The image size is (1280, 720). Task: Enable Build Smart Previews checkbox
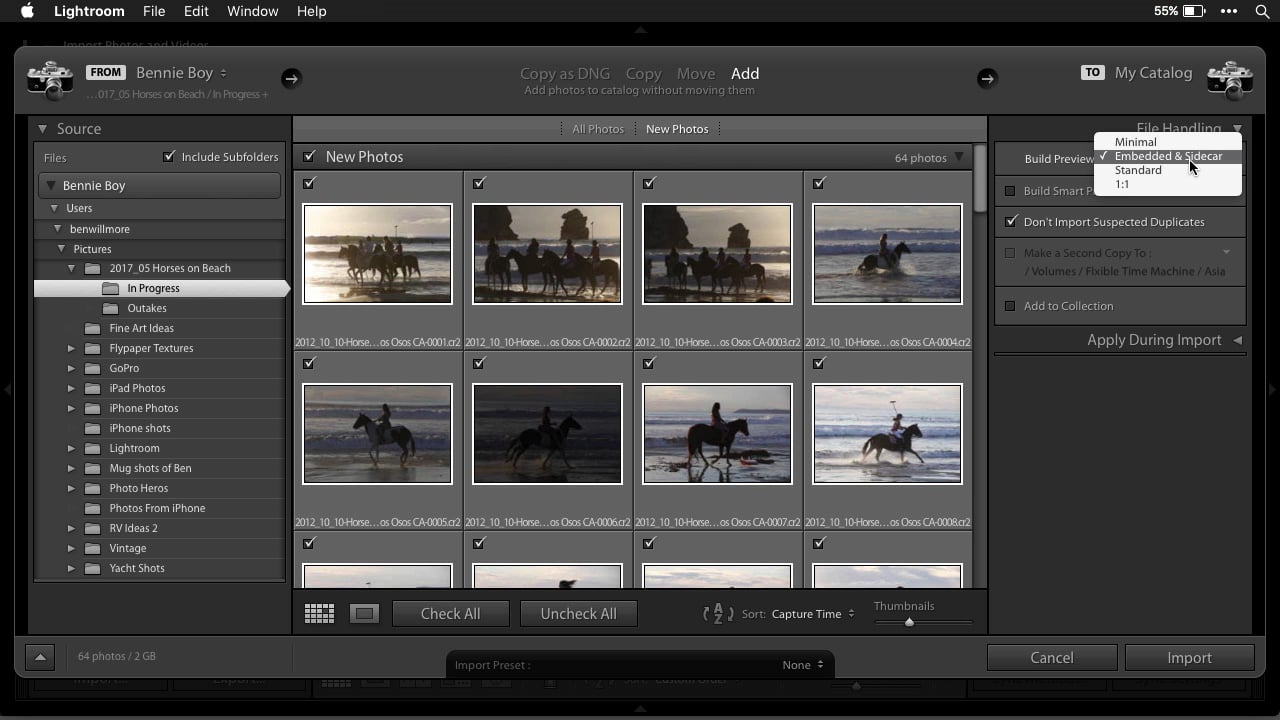coord(1010,191)
